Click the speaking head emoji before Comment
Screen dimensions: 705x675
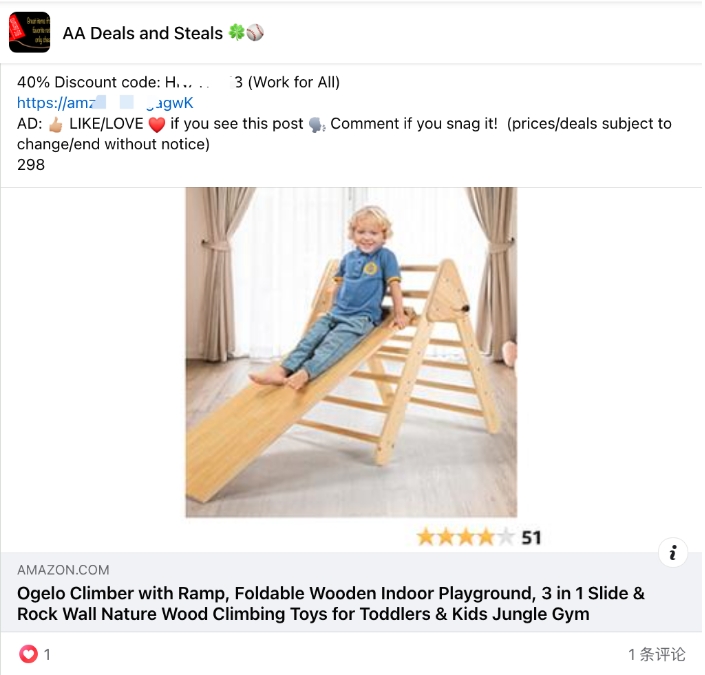coord(317,124)
